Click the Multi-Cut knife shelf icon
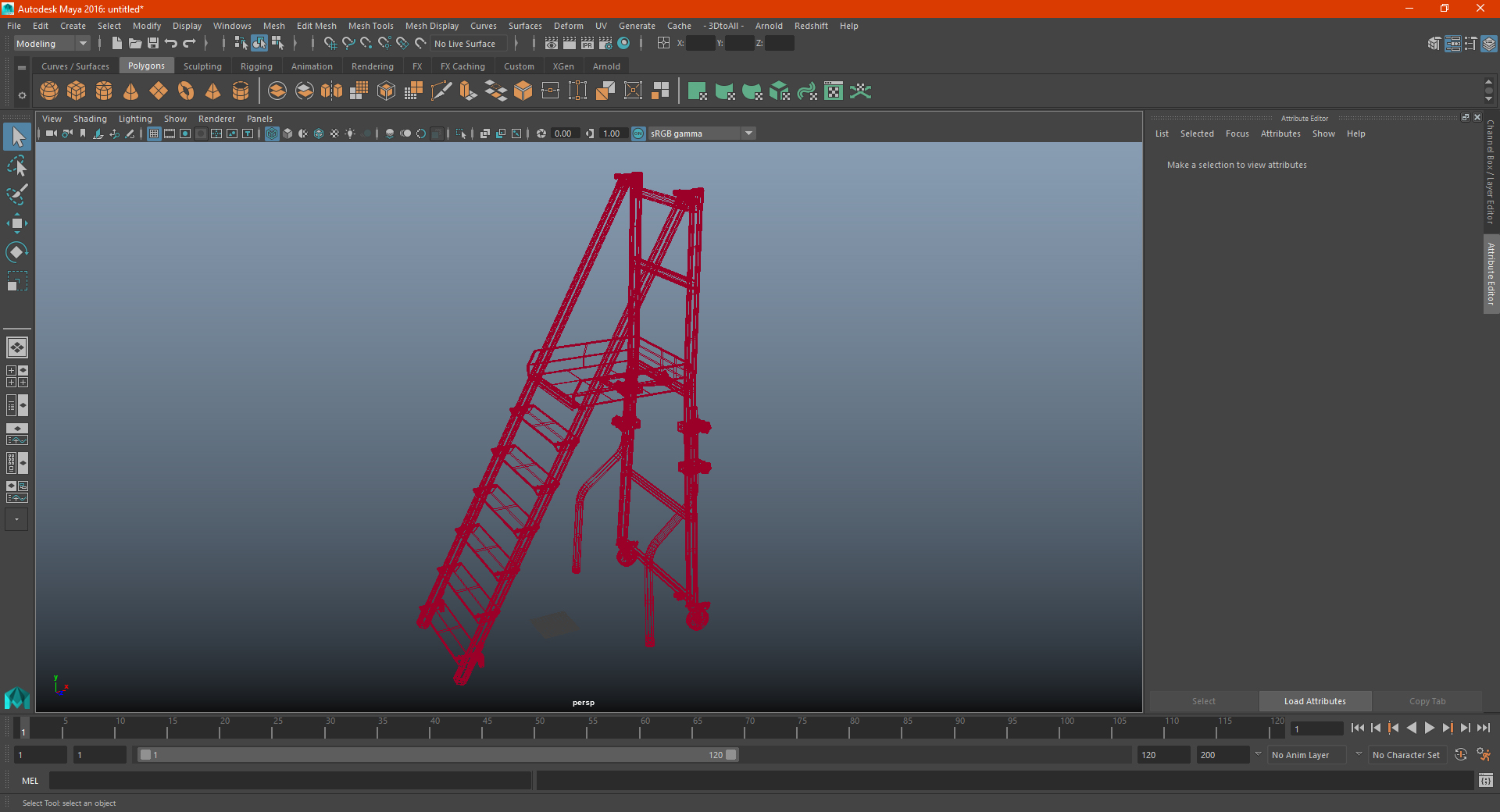1500x812 pixels. click(441, 91)
